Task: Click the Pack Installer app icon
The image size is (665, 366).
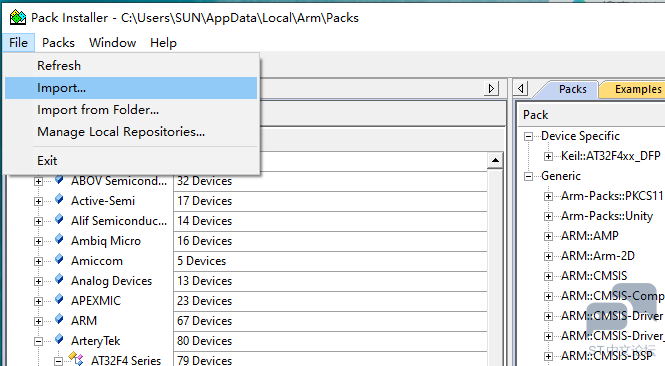Action: (18, 18)
